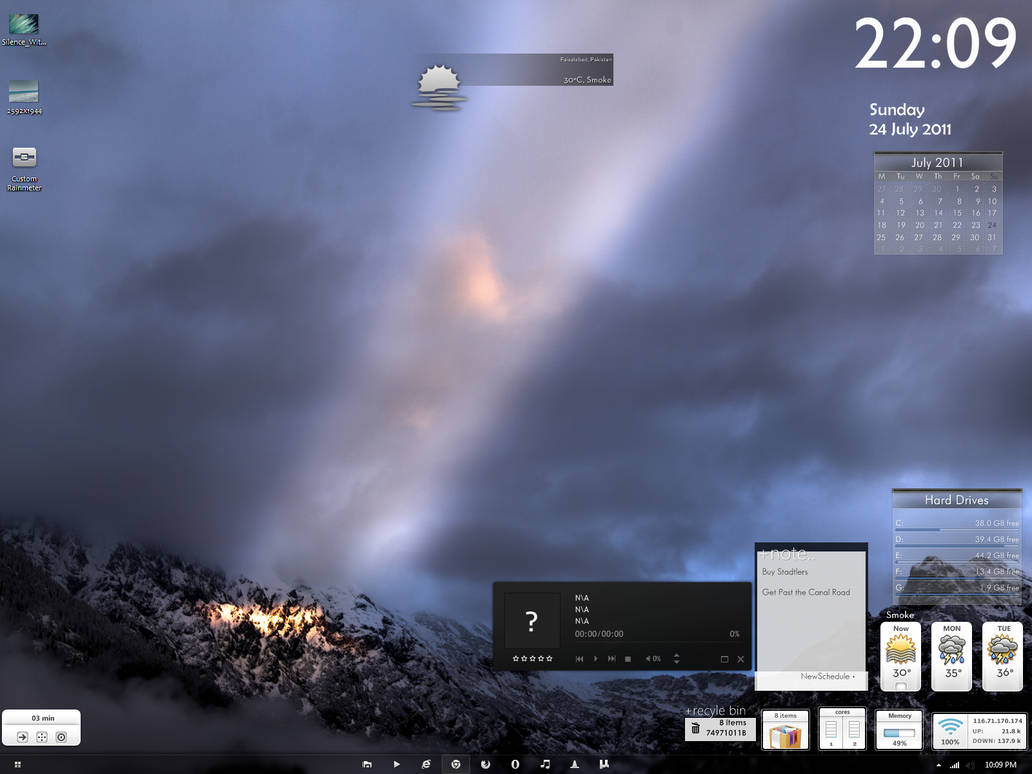Mute the media player volume
Image resolution: width=1032 pixels, height=774 pixels.
pos(648,658)
